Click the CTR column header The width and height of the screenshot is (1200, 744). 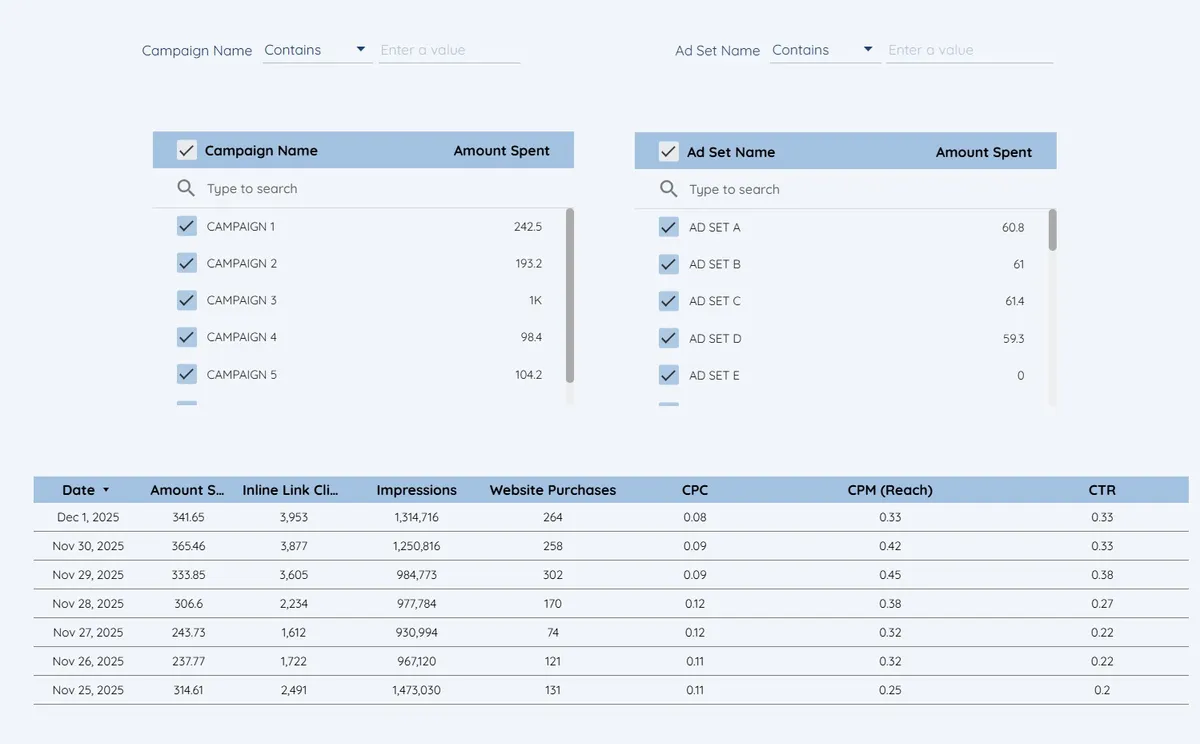point(1102,490)
